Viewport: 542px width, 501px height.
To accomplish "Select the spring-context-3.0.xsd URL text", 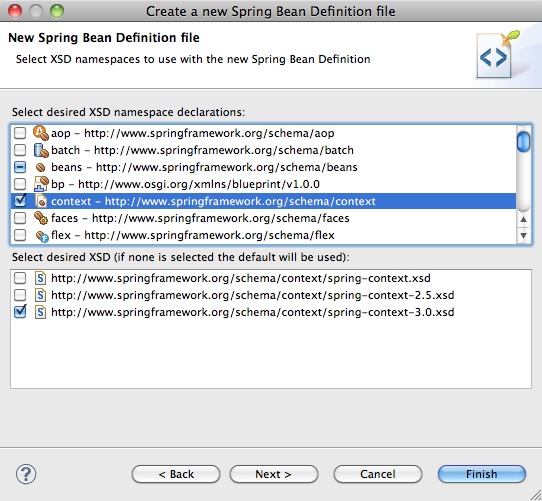I will (x=252, y=312).
